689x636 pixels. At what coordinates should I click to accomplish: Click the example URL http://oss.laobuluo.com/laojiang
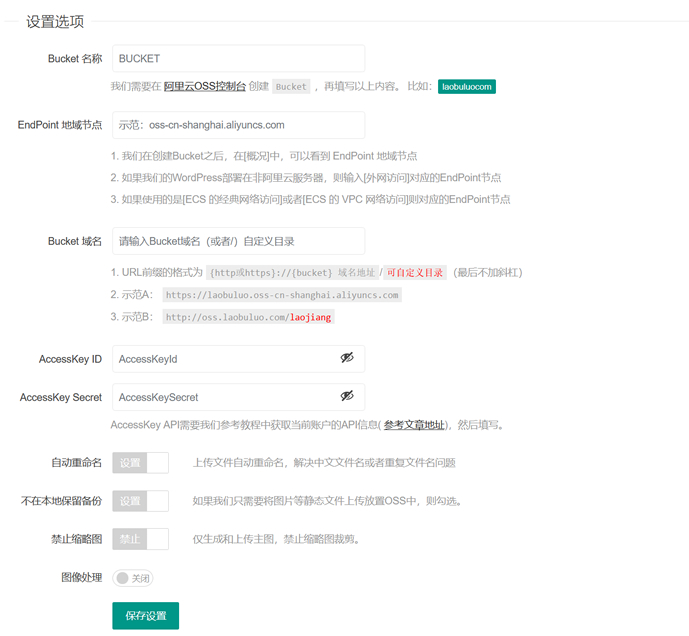248,317
